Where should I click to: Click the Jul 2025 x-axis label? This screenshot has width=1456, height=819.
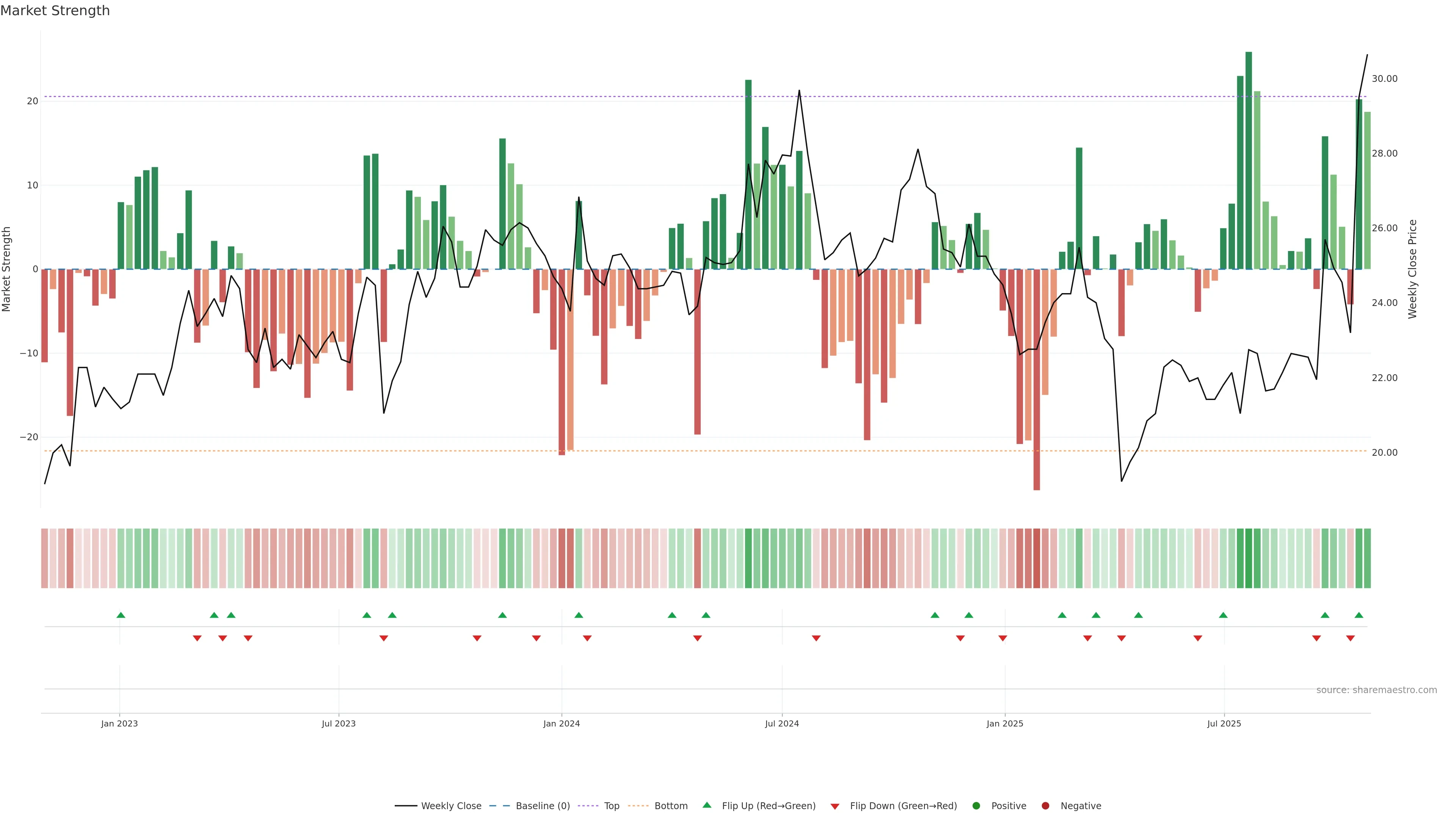point(1224,723)
